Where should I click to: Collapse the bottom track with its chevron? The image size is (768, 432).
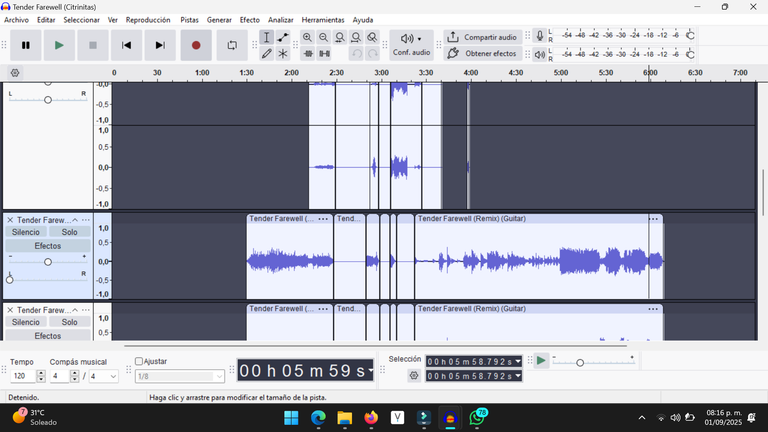[x=75, y=310]
